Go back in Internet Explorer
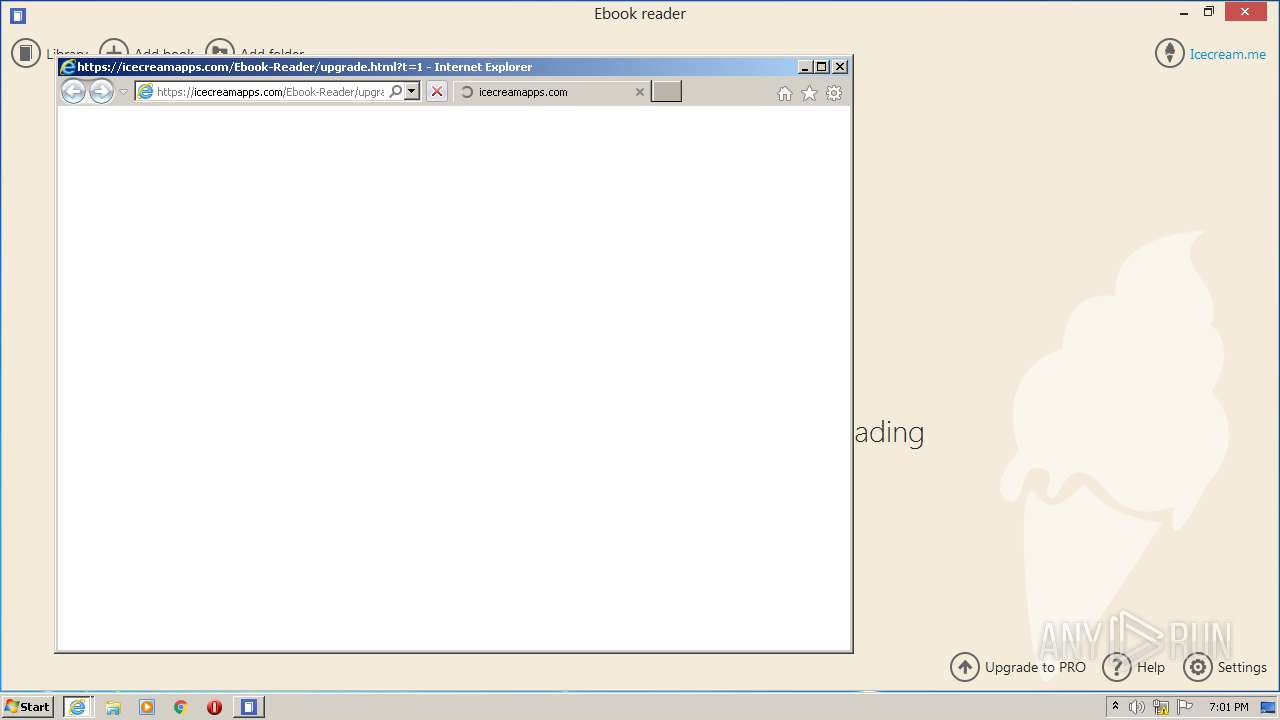This screenshot has height=720, width=1280. coord(74,92)
